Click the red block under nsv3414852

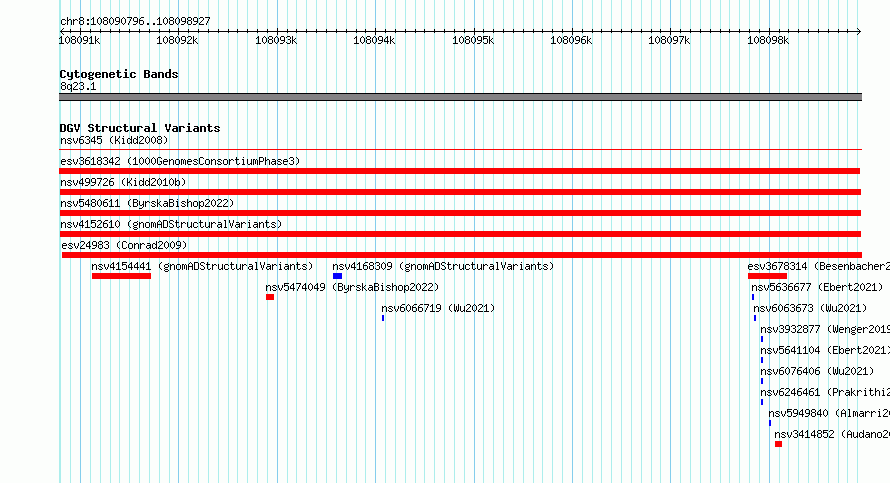(x=779, y=444)
